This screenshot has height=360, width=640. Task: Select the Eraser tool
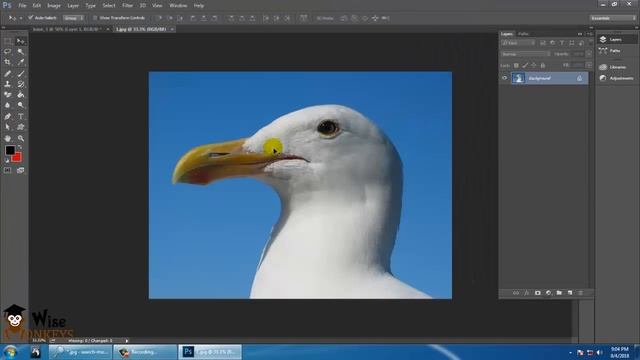pos(8,95)
